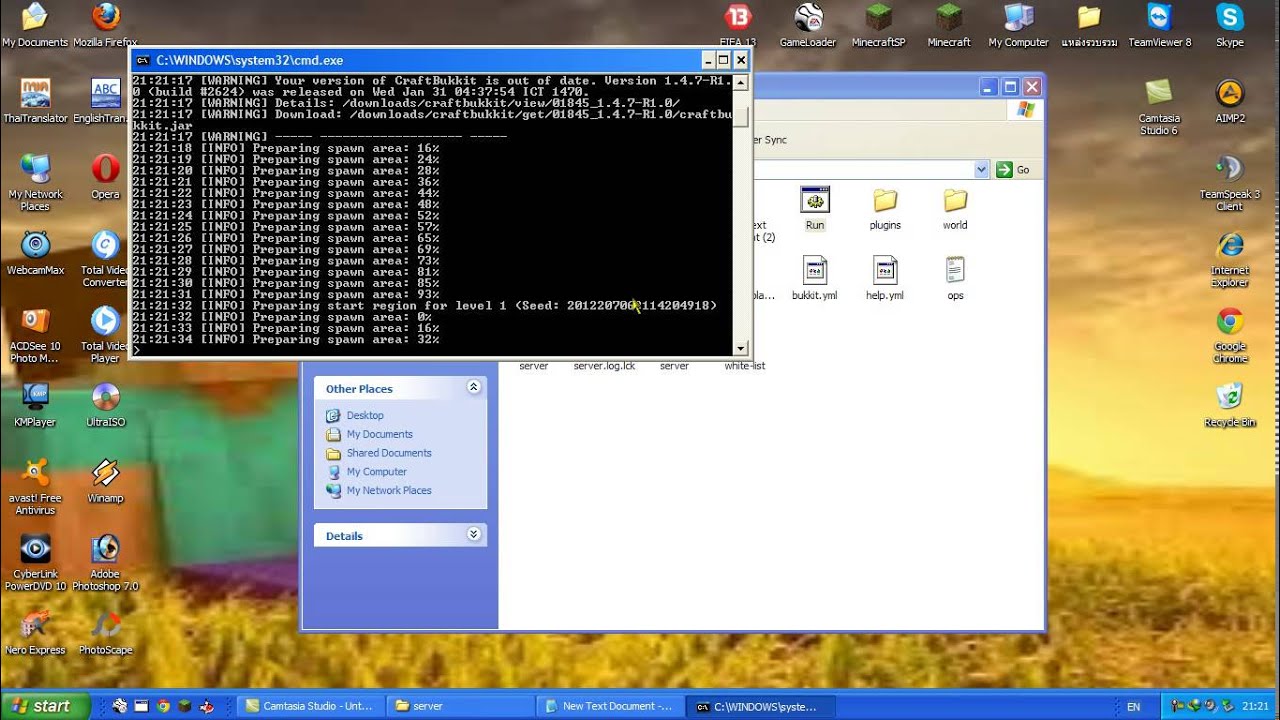Click the white-list file label in Explorer
1280x720 pixels.
pyautogui.click(x=745, y=366)
